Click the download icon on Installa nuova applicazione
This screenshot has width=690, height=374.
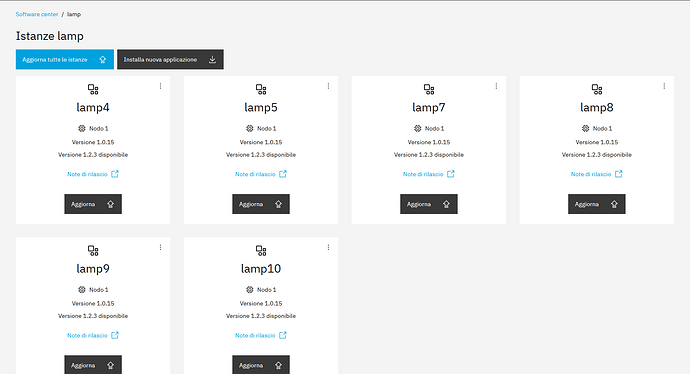[x=212, y=59]
